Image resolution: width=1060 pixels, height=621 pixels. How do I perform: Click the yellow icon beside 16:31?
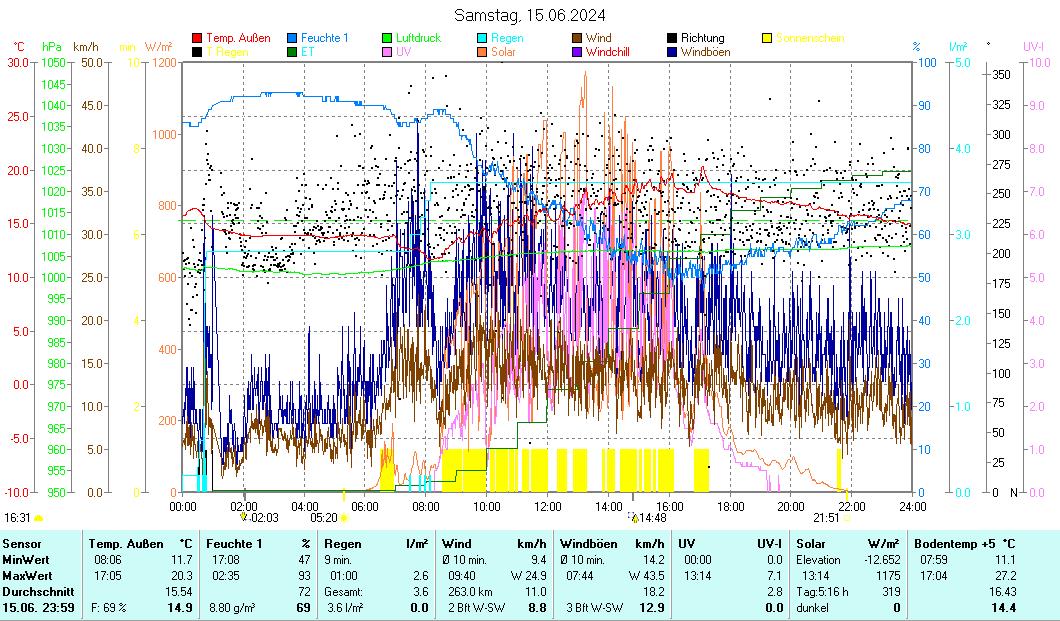(x=39, y=518)
